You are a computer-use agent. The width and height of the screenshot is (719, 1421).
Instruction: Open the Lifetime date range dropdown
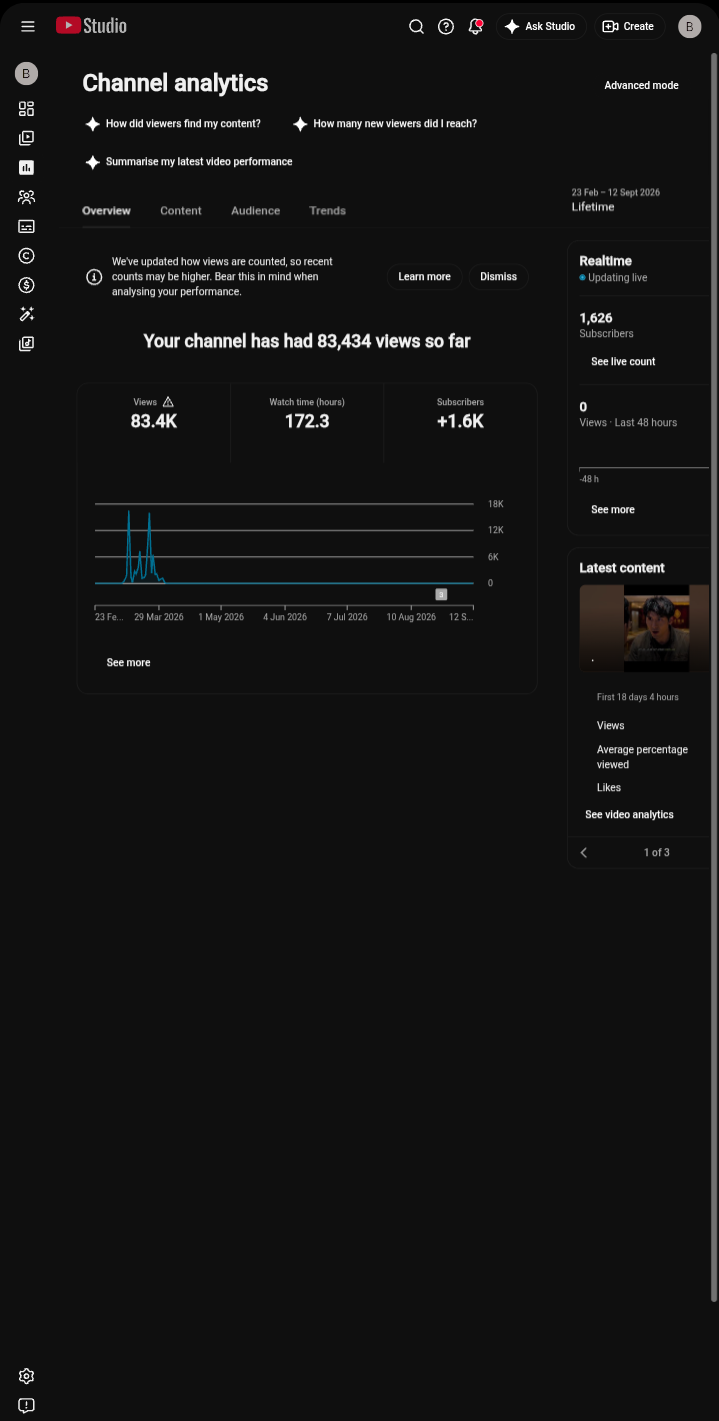coord(638,200)
